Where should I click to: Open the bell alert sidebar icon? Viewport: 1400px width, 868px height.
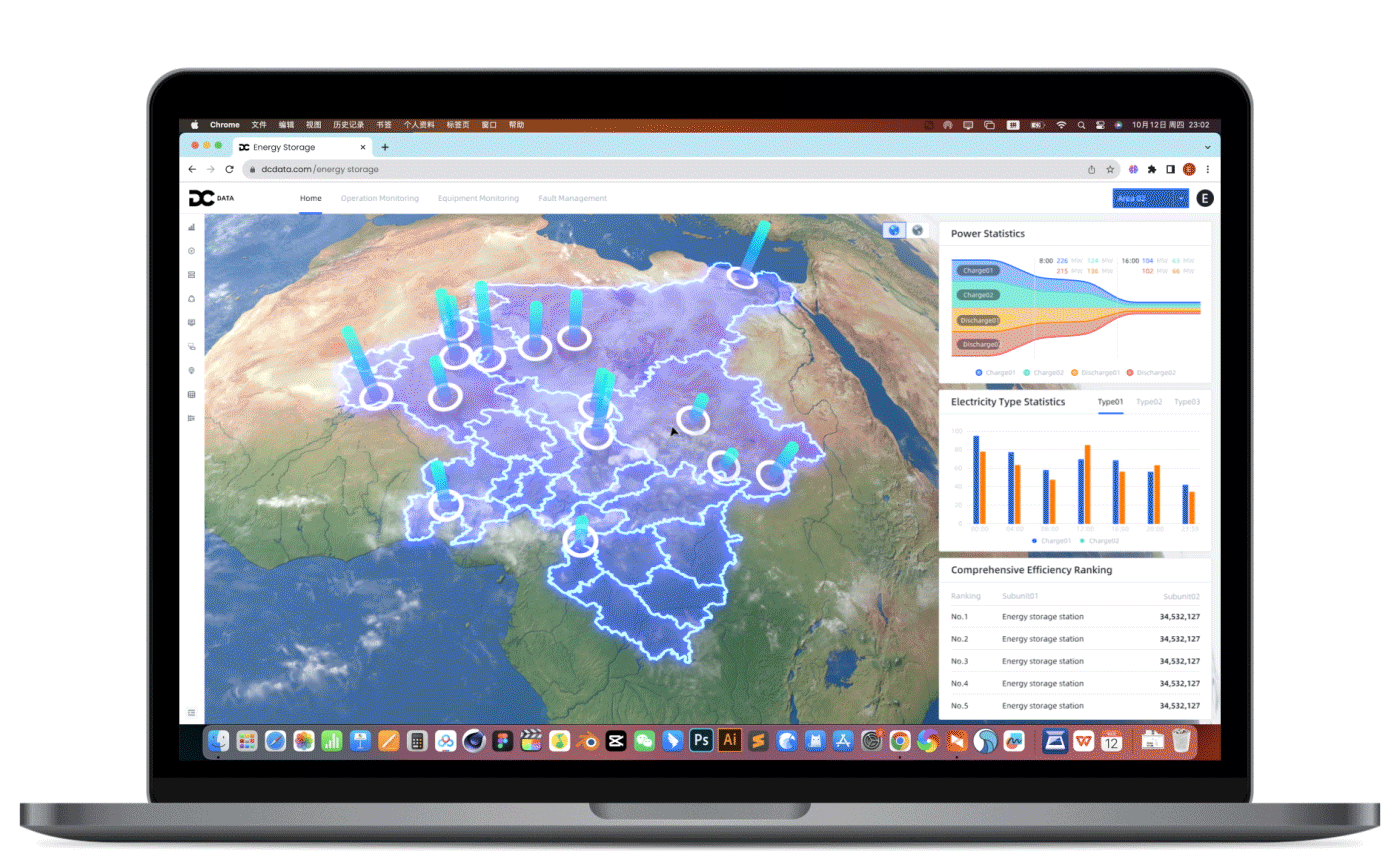[191, 299]
